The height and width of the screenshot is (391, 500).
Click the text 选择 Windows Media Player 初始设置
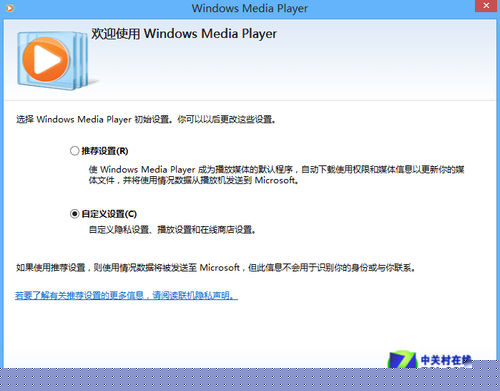pos(93,119)
